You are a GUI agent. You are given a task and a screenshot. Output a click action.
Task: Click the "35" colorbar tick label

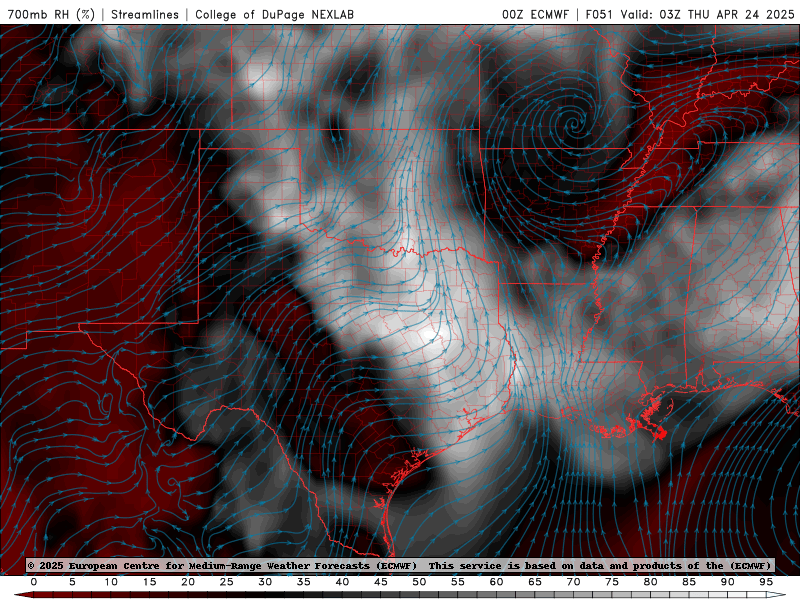pyautogui.click(x=304, y=582)
